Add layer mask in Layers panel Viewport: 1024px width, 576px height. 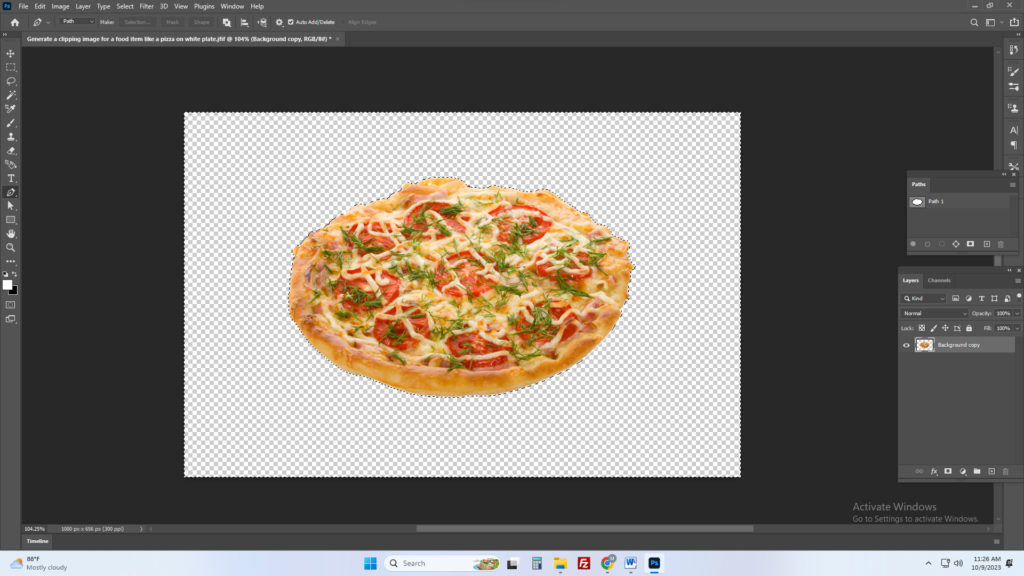(x=948, y=472)
